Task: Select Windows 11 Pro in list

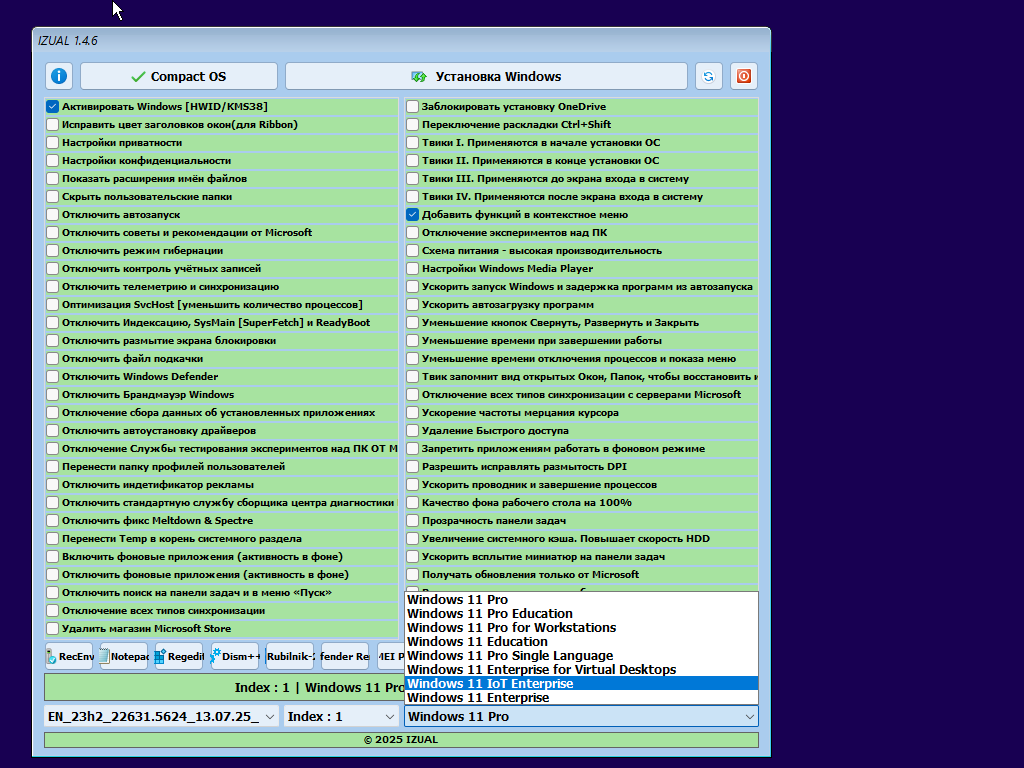Action: [x=581, y=600]
